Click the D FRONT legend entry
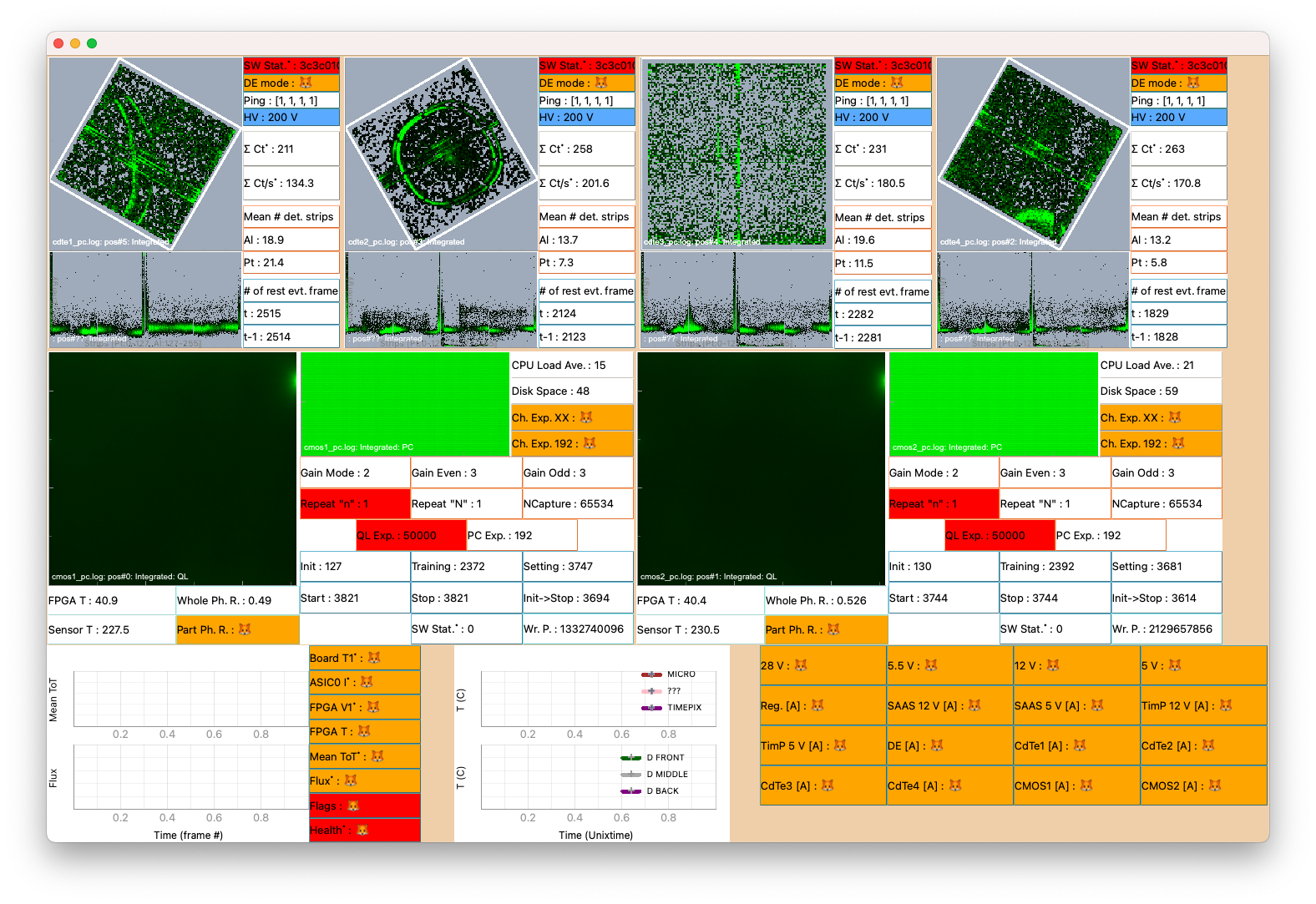 tap(653, 758)
